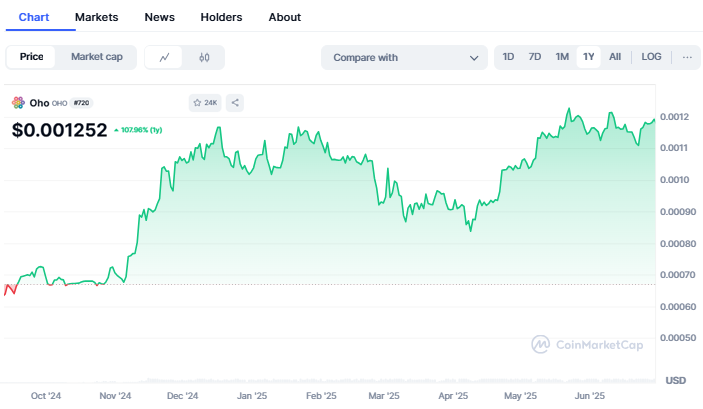Open the Compare with dropdown
Viewport: 703px width, 409px height.
tap(404, 57)
